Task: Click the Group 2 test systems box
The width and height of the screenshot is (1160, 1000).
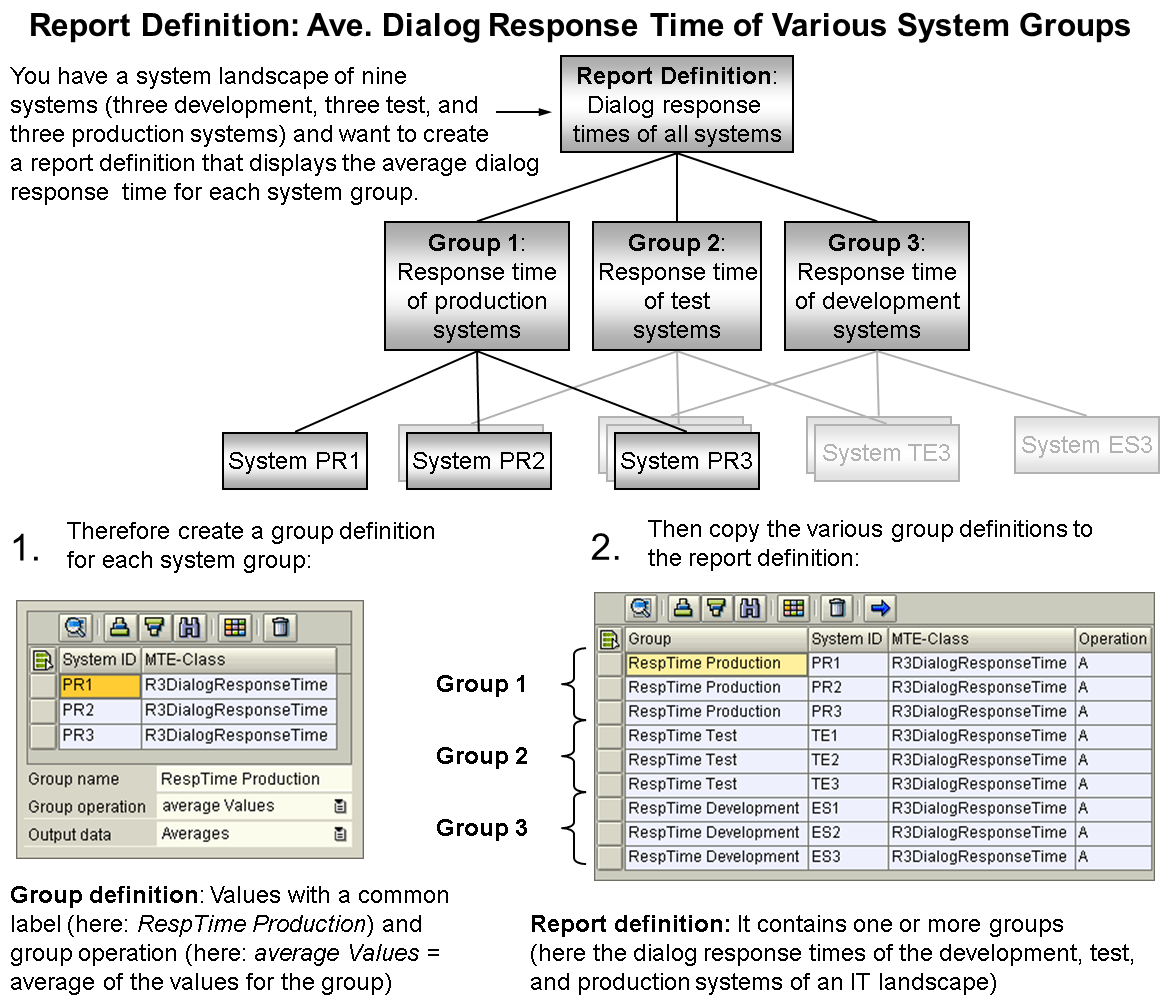Action: pyautogui.click(x=677, y=286)
